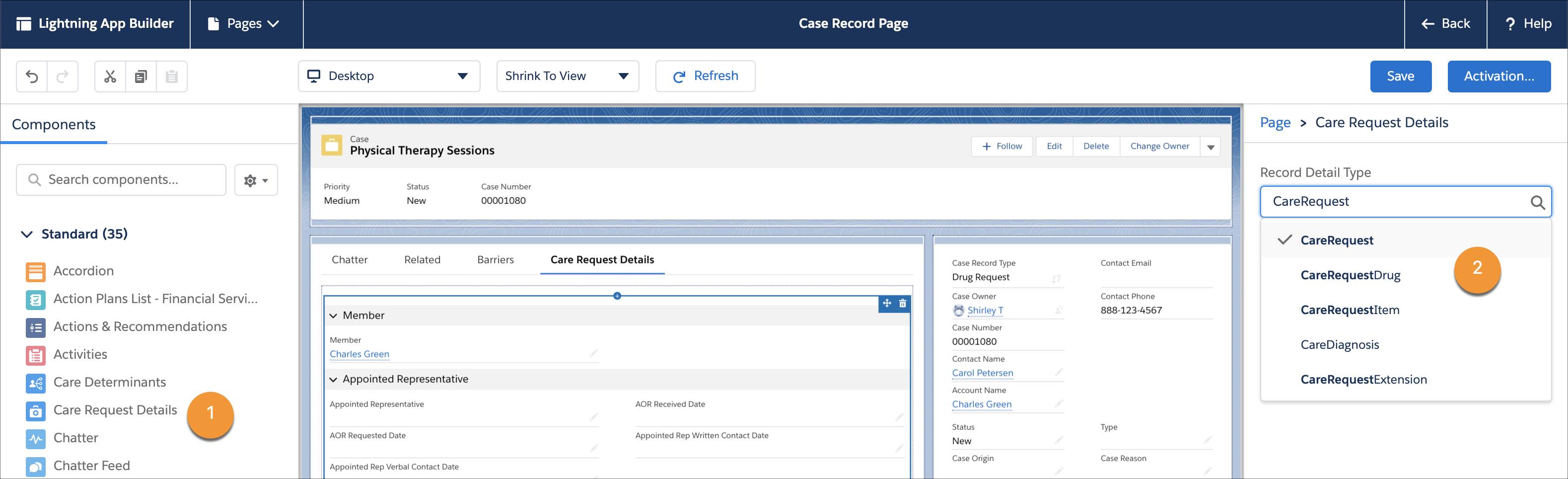Click the Undo icon
The width and height of the screenshot is (1568, 479).
[32, 76]
